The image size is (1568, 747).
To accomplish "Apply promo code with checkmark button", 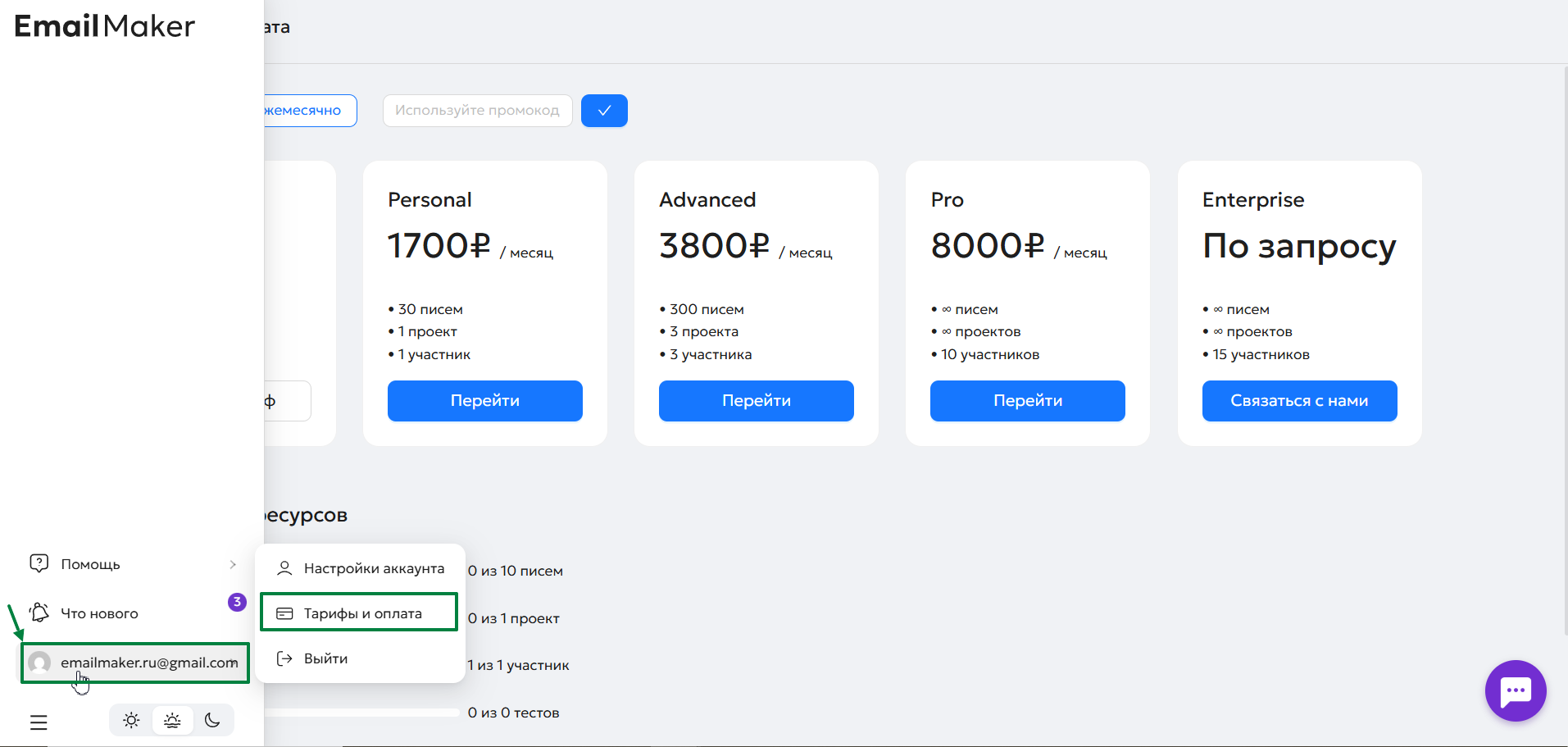I will pos(604,111).
